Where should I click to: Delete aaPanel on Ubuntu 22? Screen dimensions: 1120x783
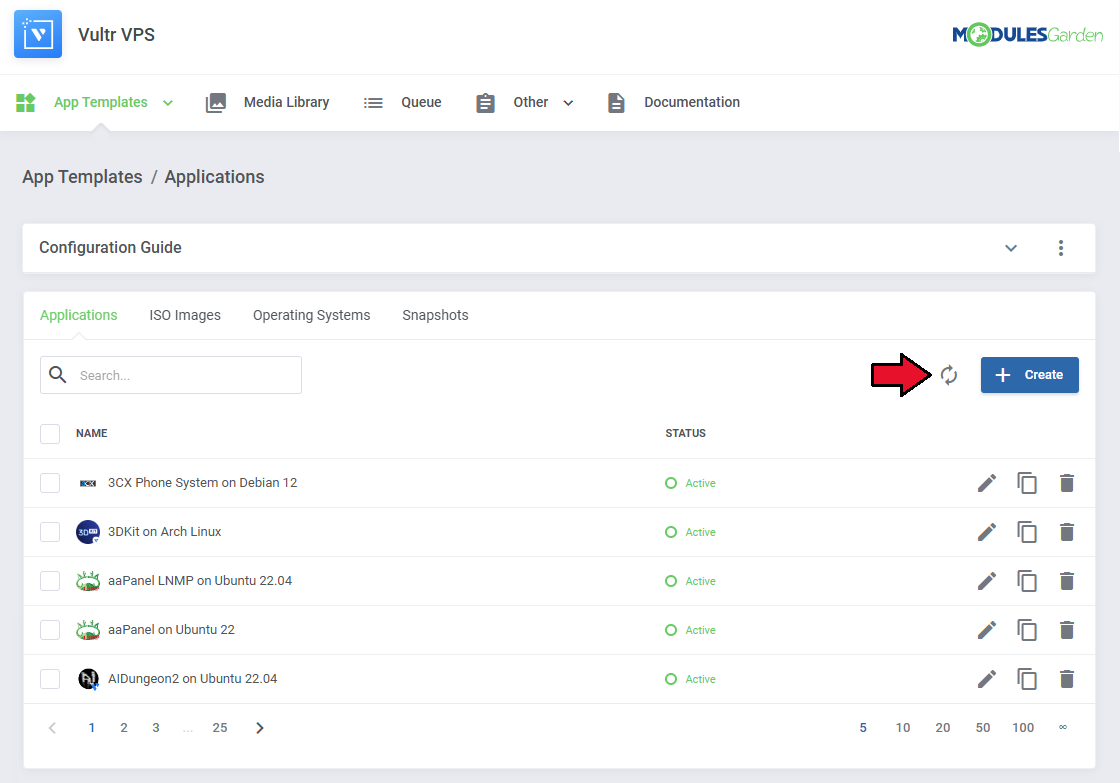pos(1066,630)
